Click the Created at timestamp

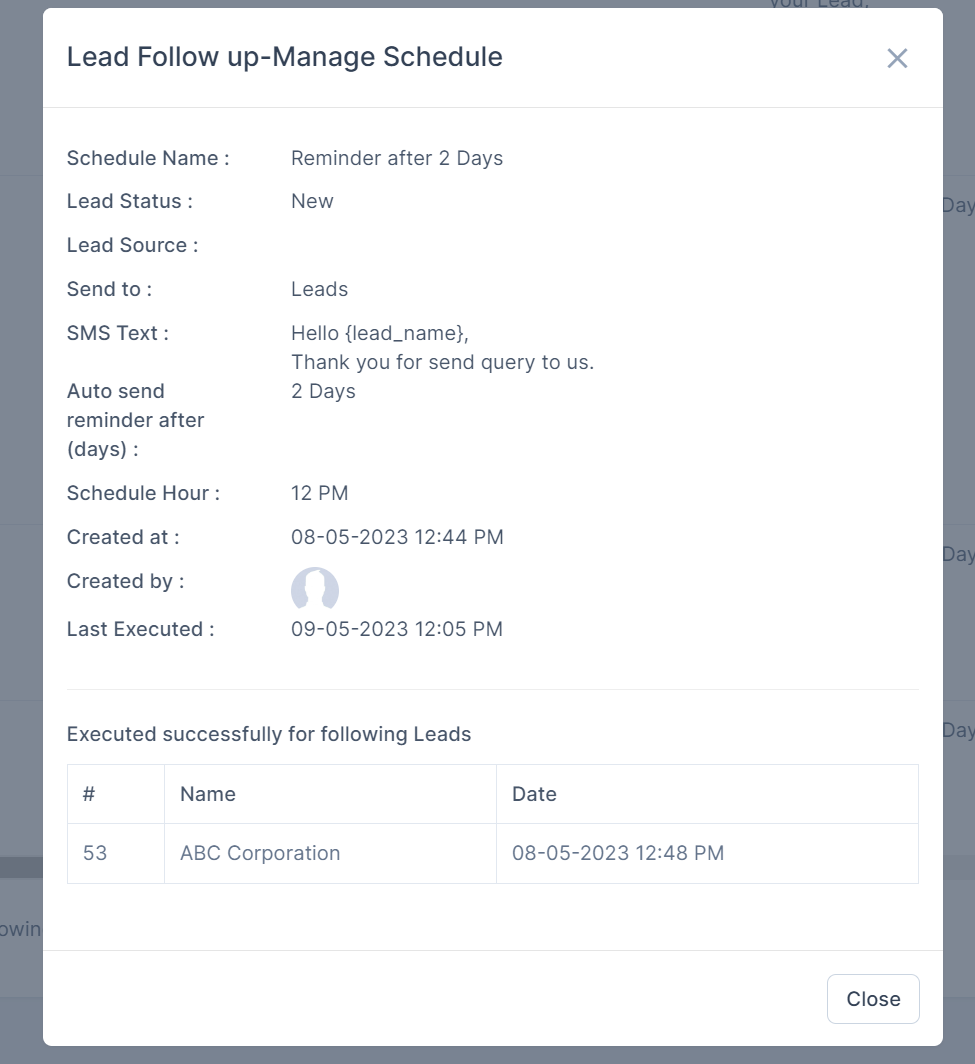tap(397, 537)
